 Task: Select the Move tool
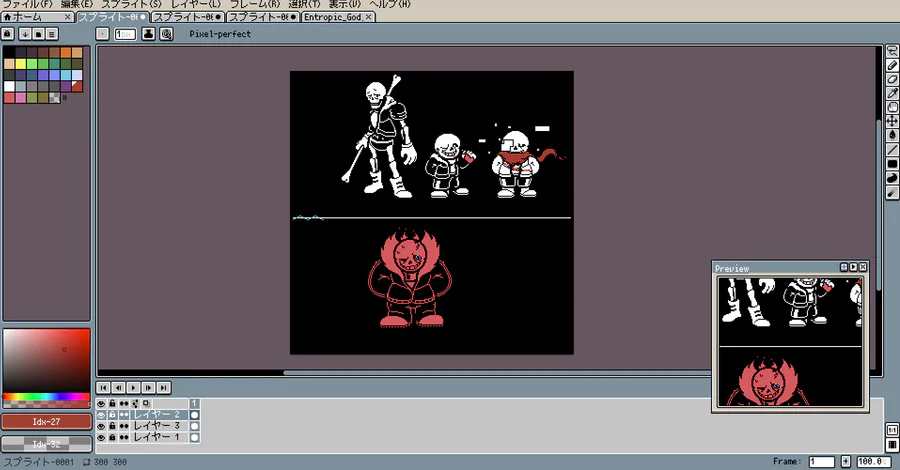[x=892, y=121]
